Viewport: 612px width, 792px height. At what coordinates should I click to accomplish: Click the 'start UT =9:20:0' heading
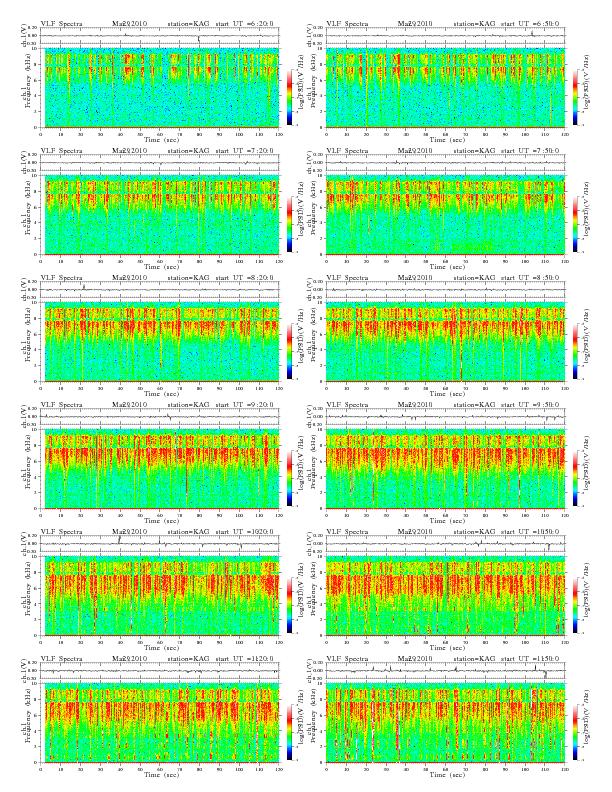[x=244, y=405]
